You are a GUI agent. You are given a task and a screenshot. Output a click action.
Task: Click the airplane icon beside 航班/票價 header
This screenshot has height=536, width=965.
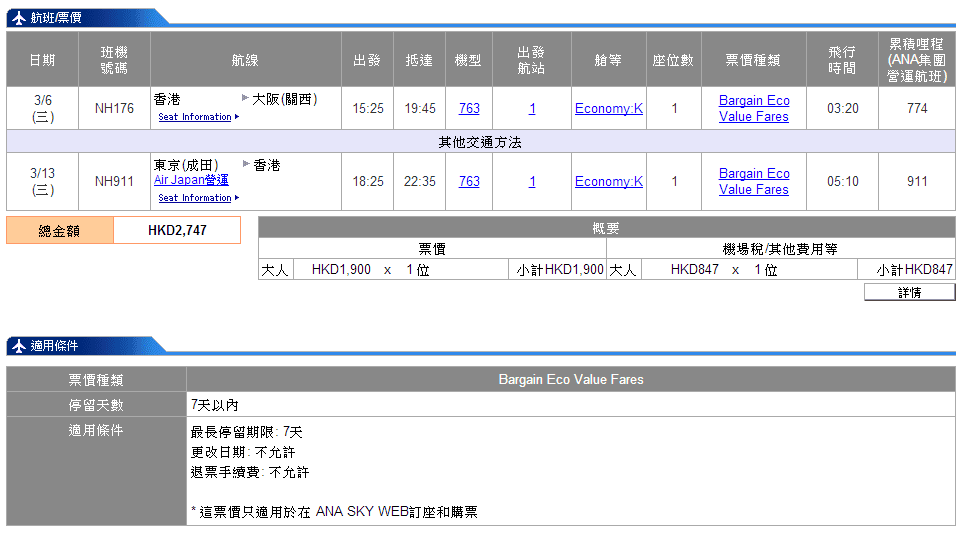point(18,17)
